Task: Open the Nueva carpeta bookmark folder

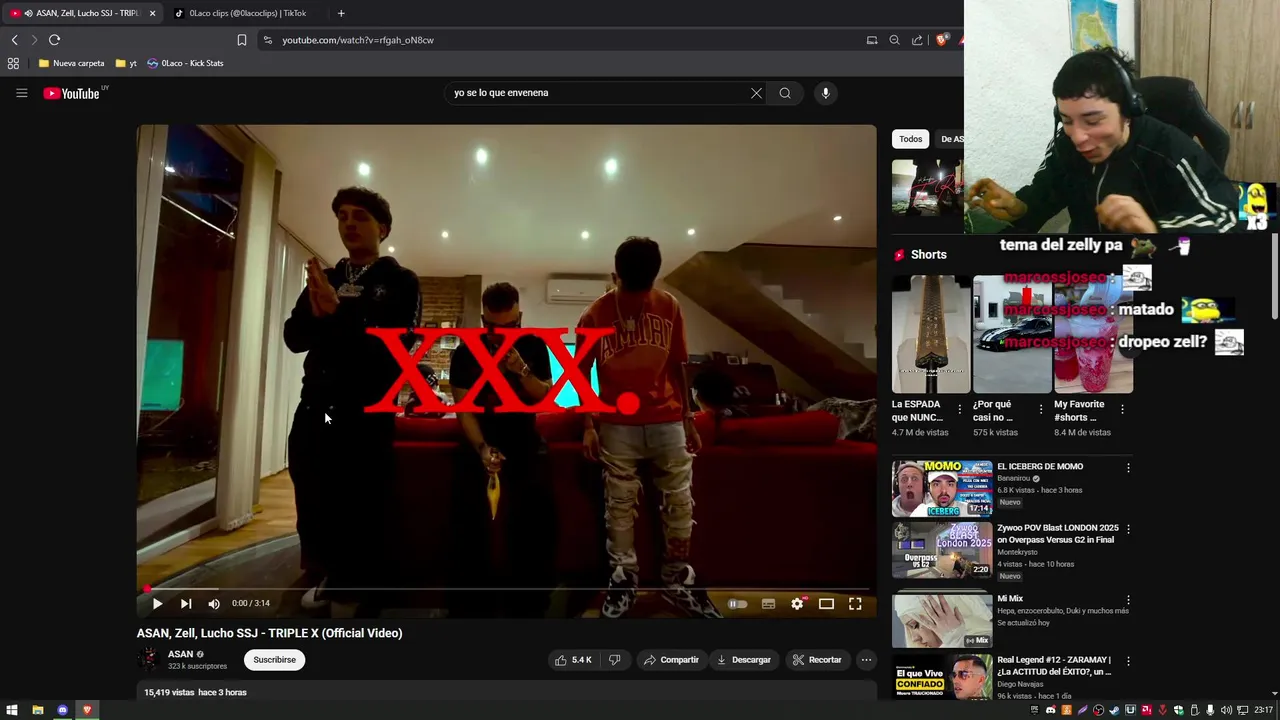Action: point(71,63)
